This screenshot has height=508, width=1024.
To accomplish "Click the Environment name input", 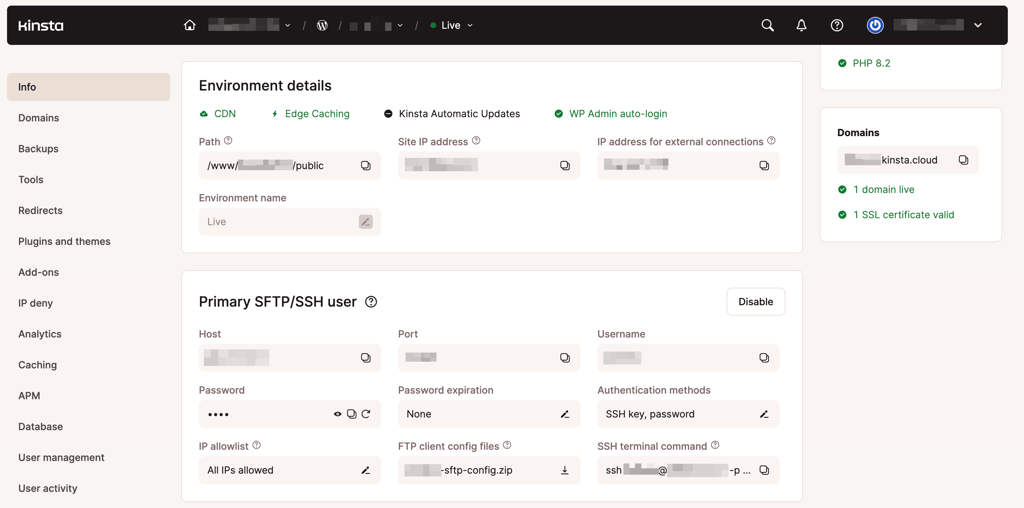I will 290,222.
